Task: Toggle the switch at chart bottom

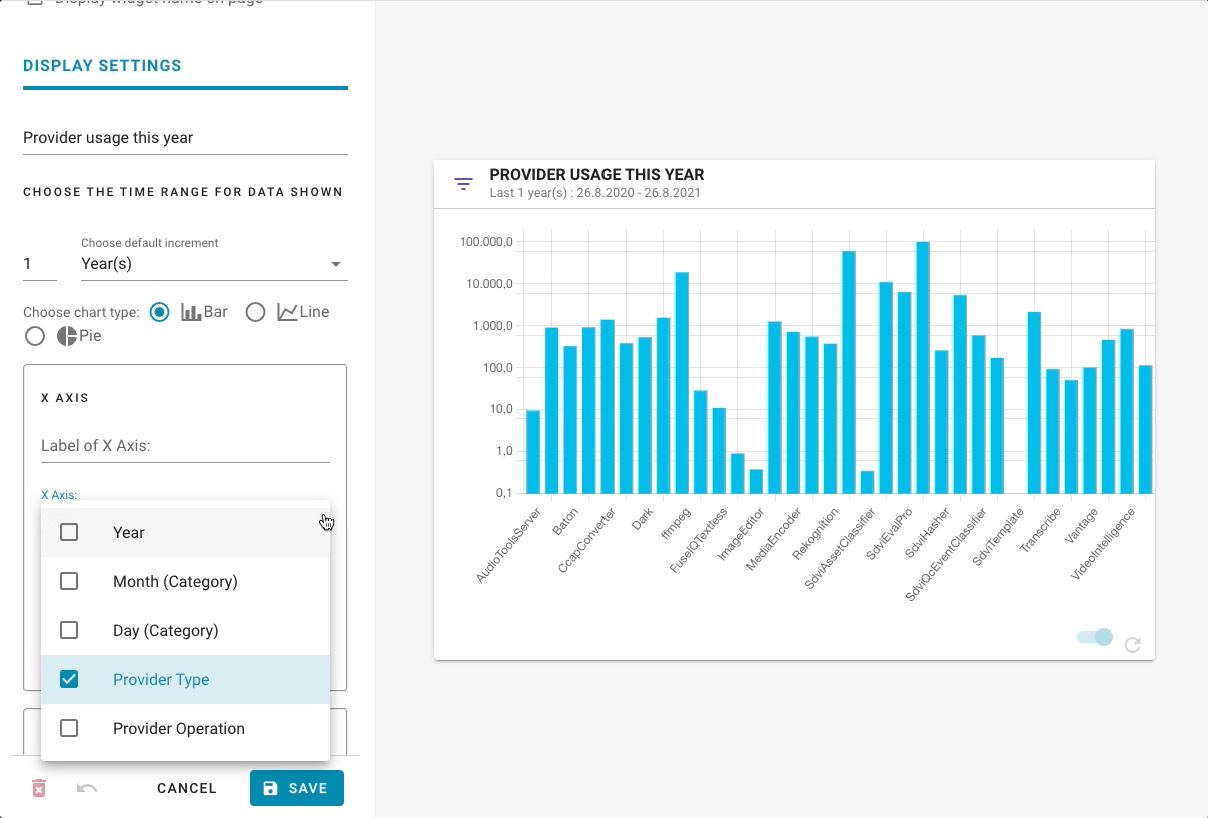Action: coord(1095,637)
